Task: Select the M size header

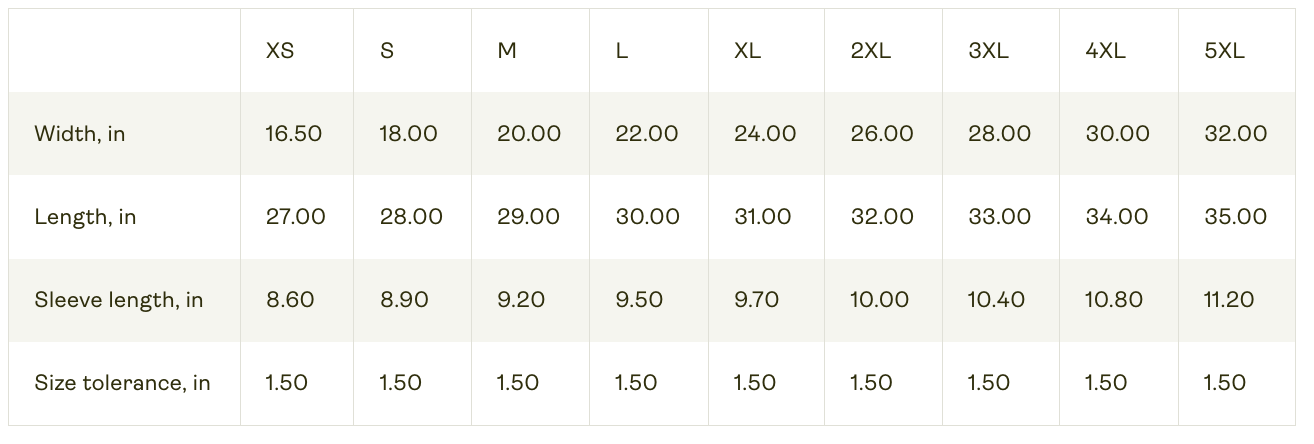Action: pos(507,51)
